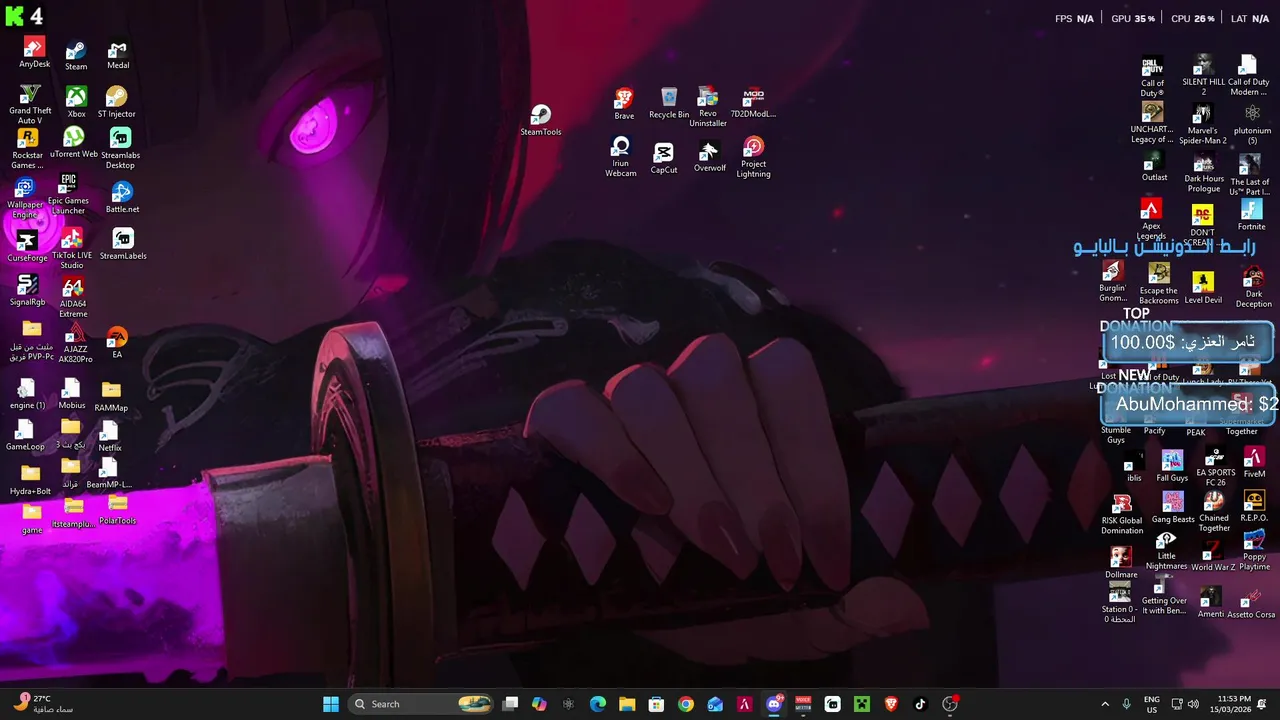Screen dimensions: 1280x720
Task: Open the Dark Deception shortcut
Action: (1253, 288)
